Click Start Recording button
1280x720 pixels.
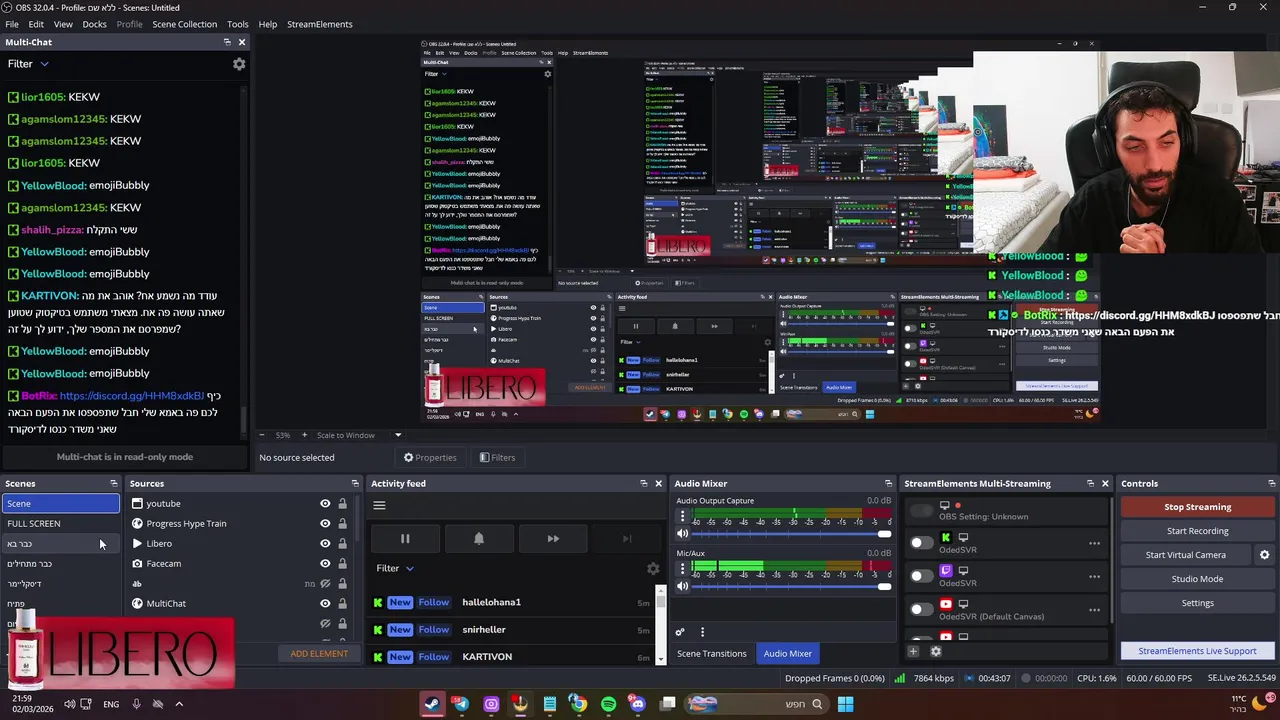click(x=1197, y=531)
